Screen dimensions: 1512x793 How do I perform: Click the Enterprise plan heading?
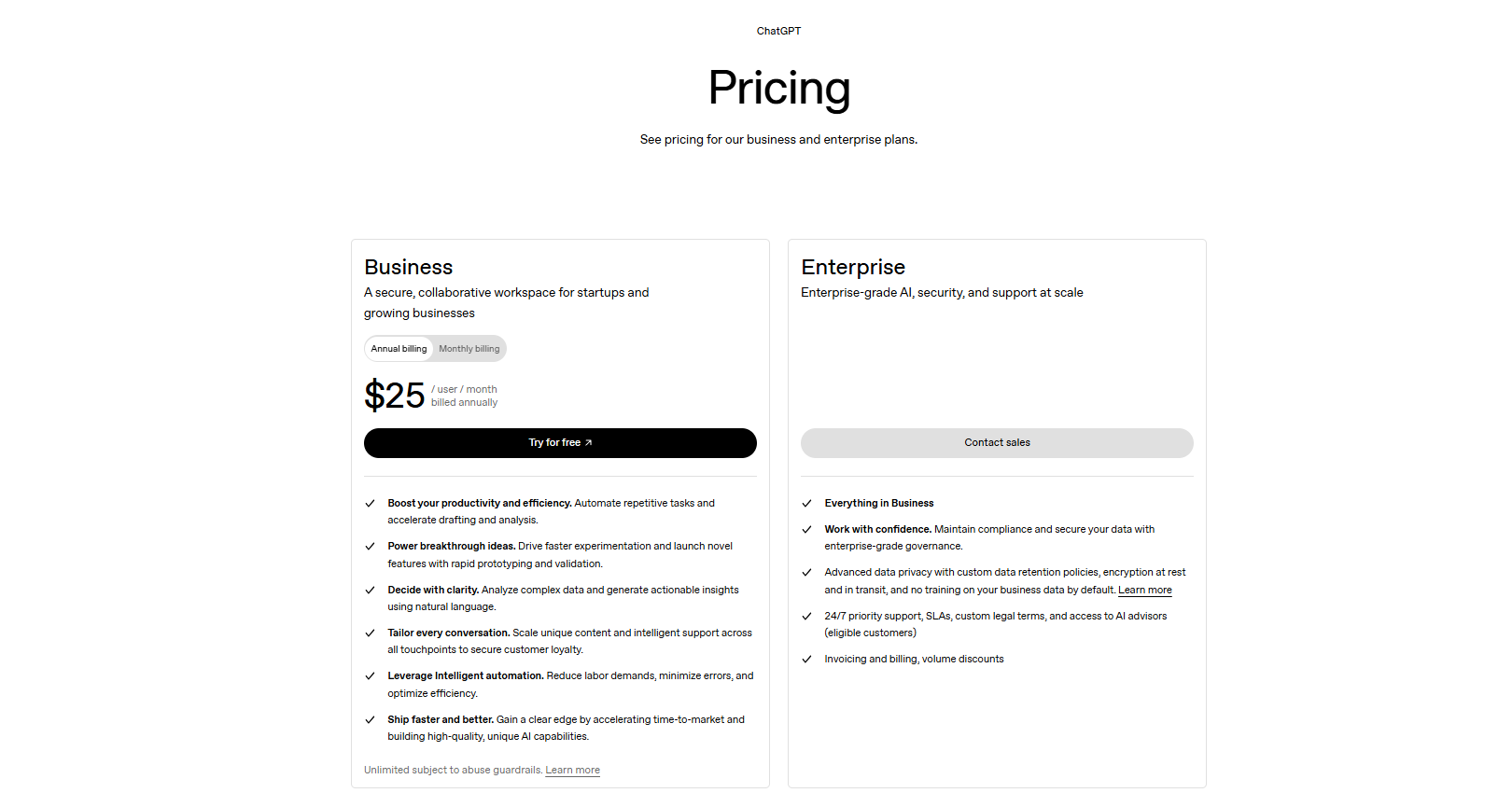pyautogui.click(x=853, y=268)
